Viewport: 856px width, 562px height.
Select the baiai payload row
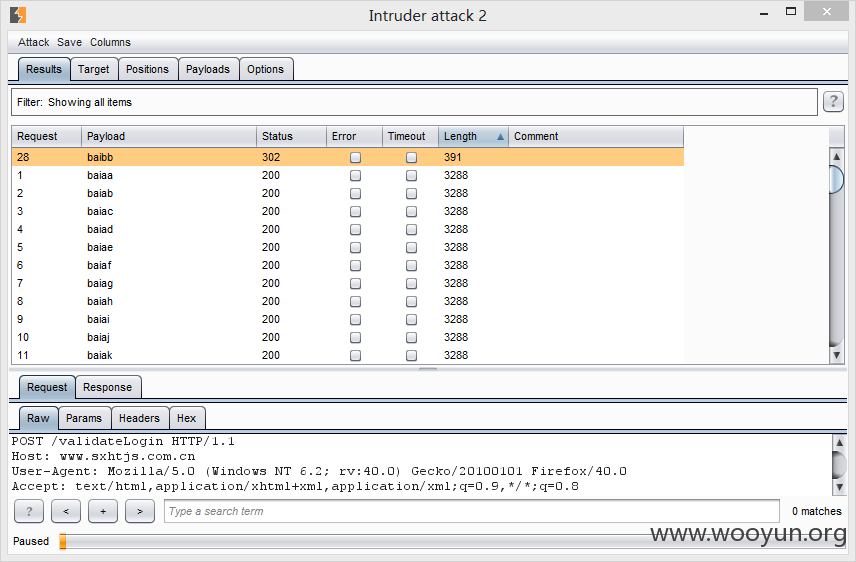click(348, 320)
